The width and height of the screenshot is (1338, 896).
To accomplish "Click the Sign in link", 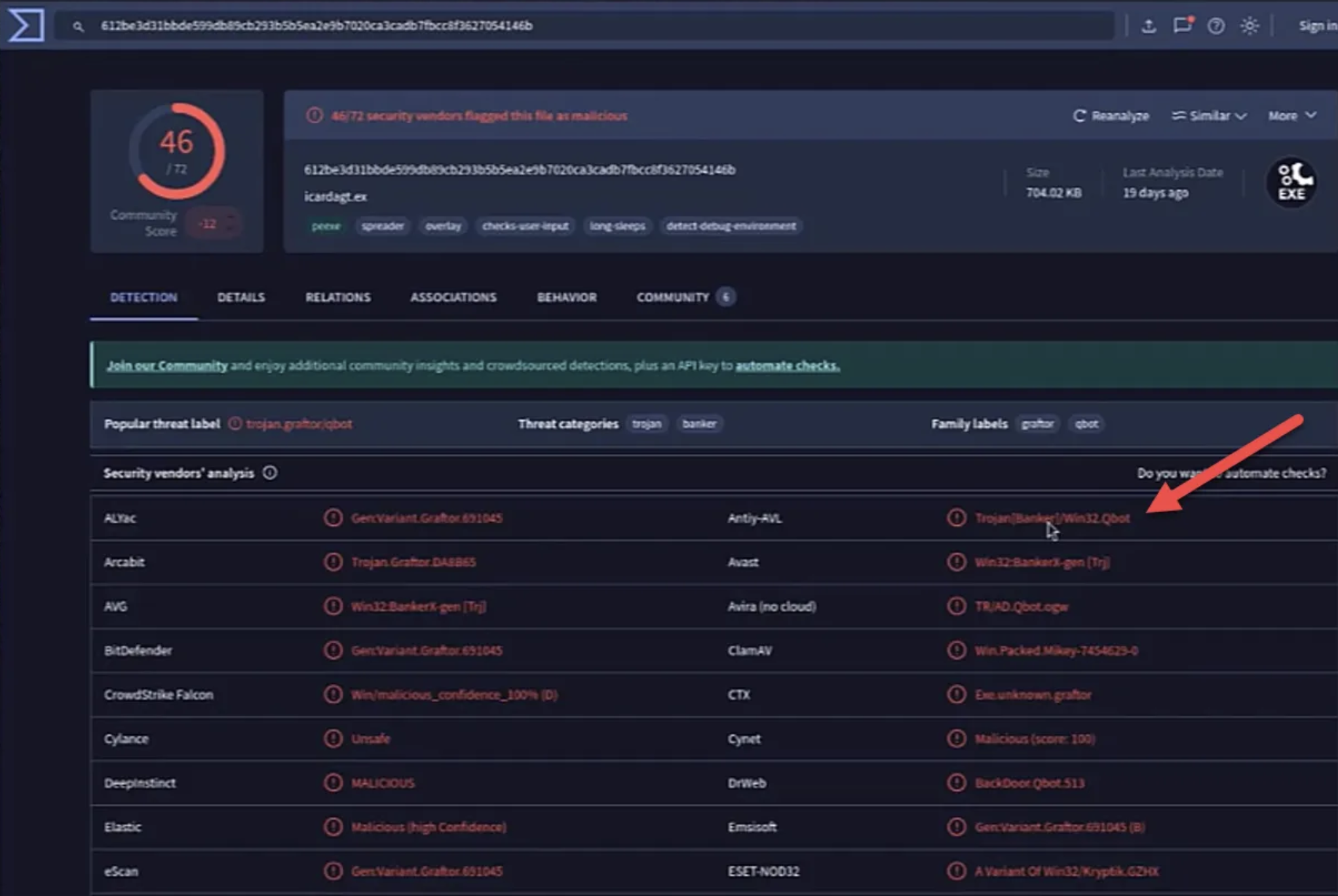I will click(x=1318, y=26).
